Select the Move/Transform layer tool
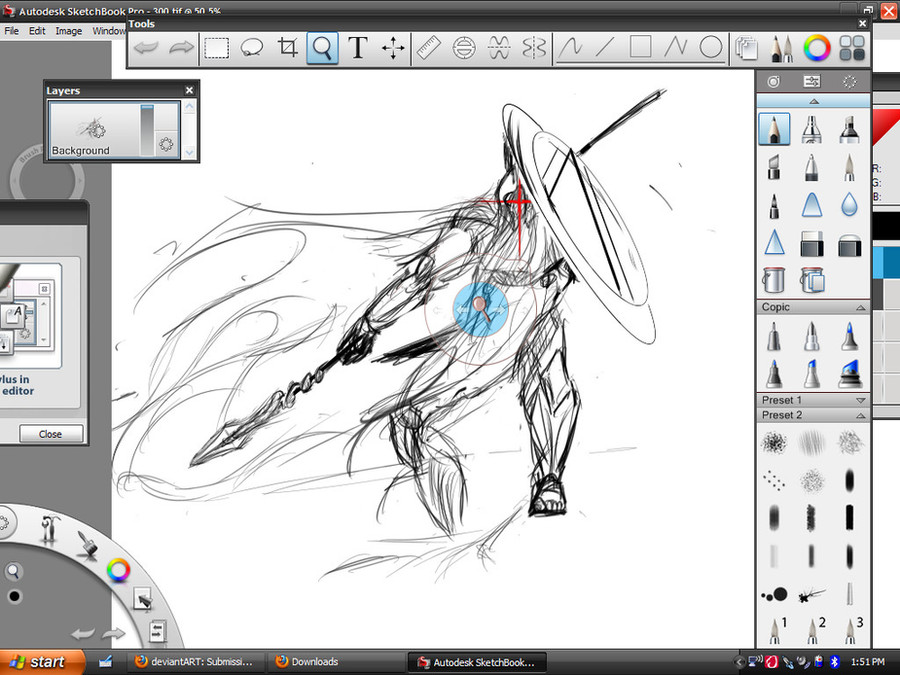Image resolution: width=900 pixels, height=675 pixels. (393, 48)
